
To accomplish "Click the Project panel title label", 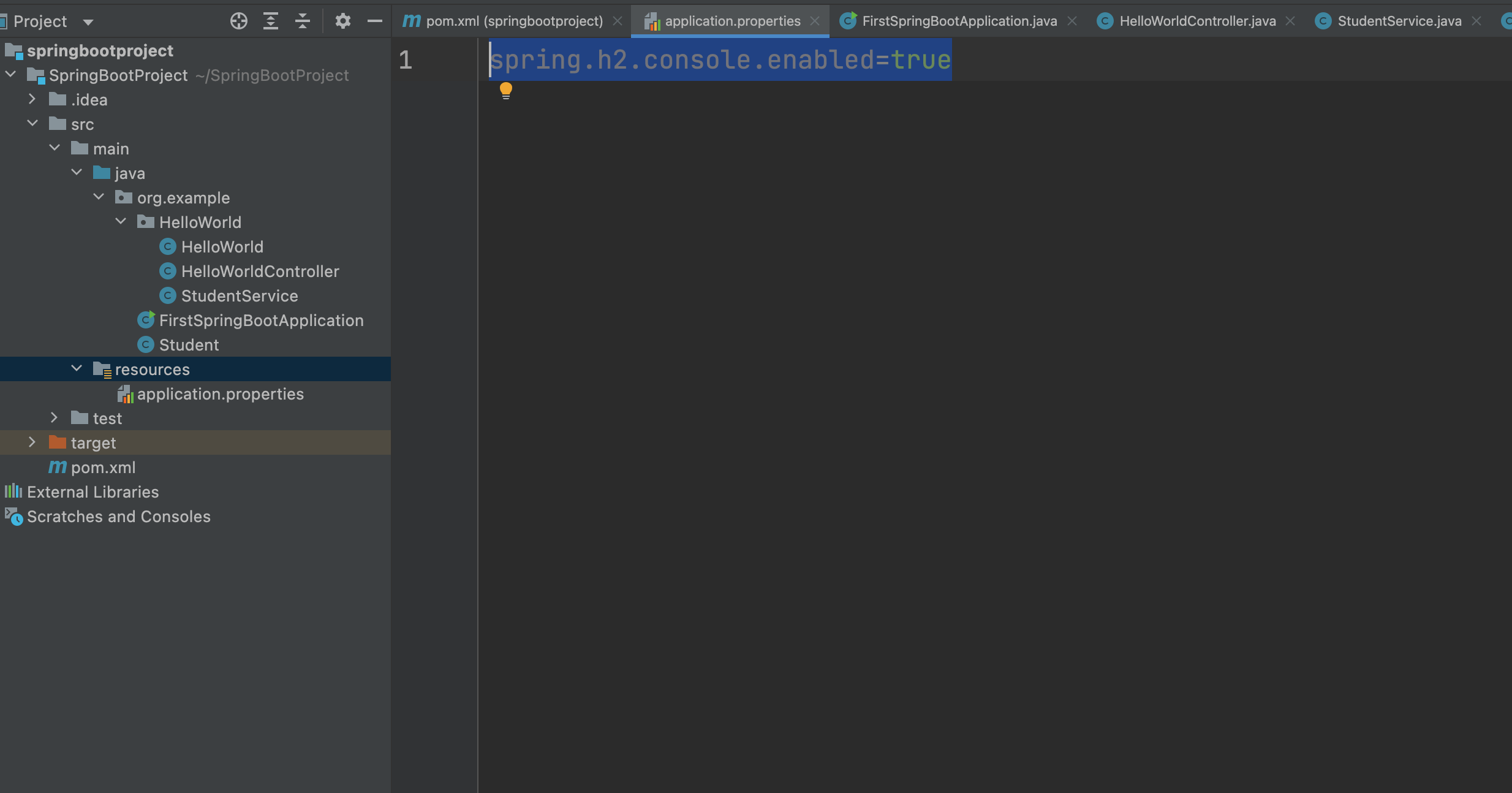I will 40,21.
